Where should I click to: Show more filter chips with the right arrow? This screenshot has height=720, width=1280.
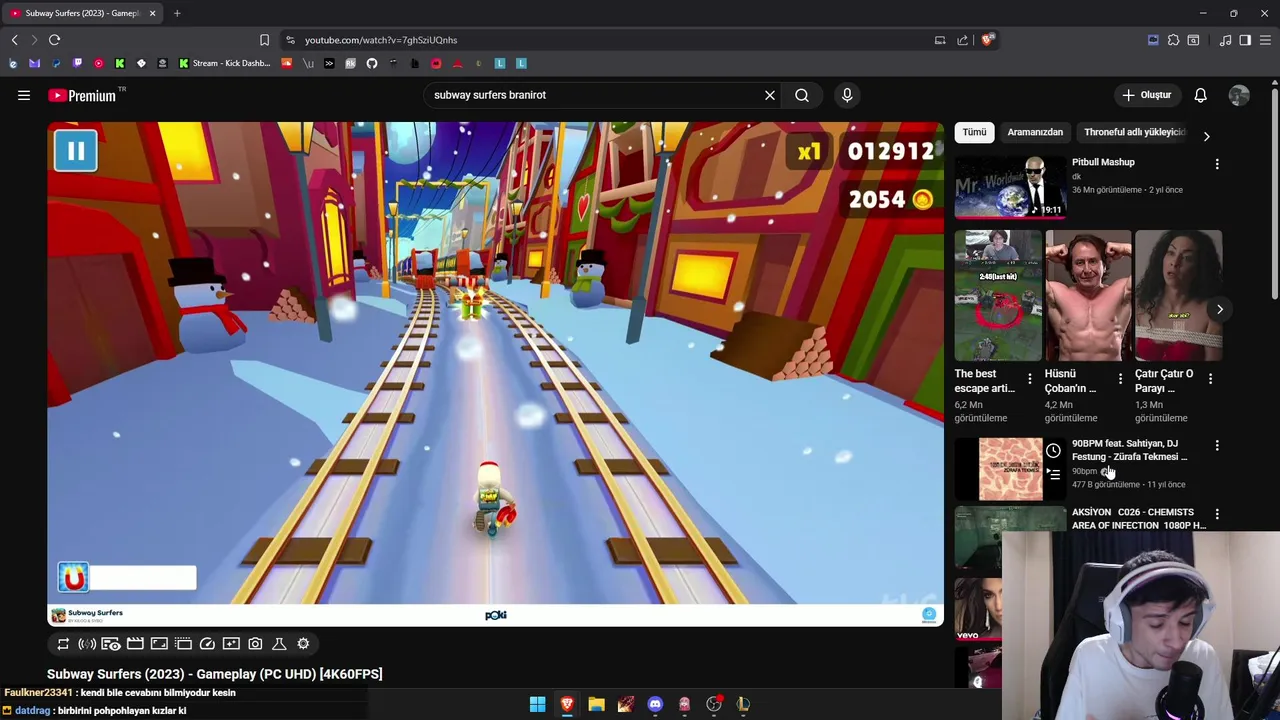1206,136
